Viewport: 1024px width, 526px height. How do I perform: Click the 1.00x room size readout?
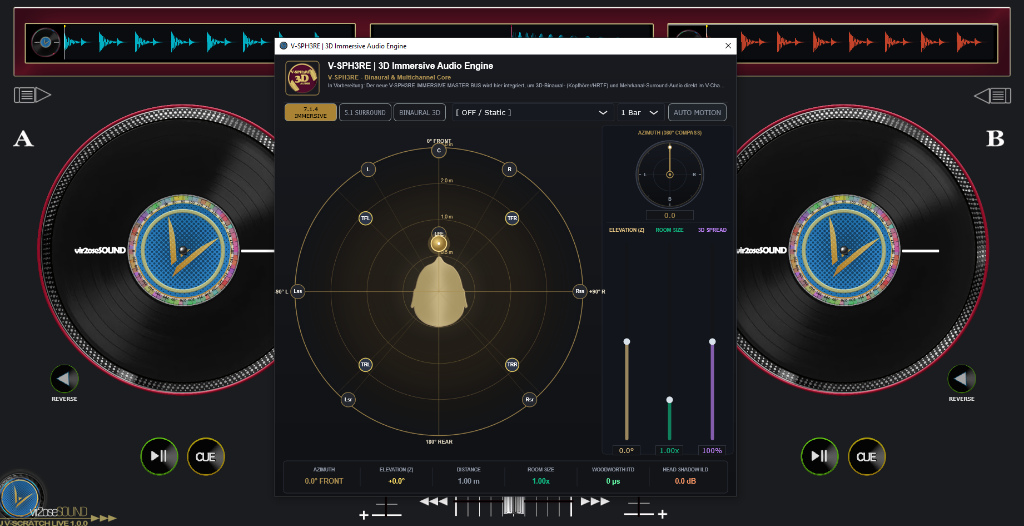pyautogui.click(x=541, y=481)
